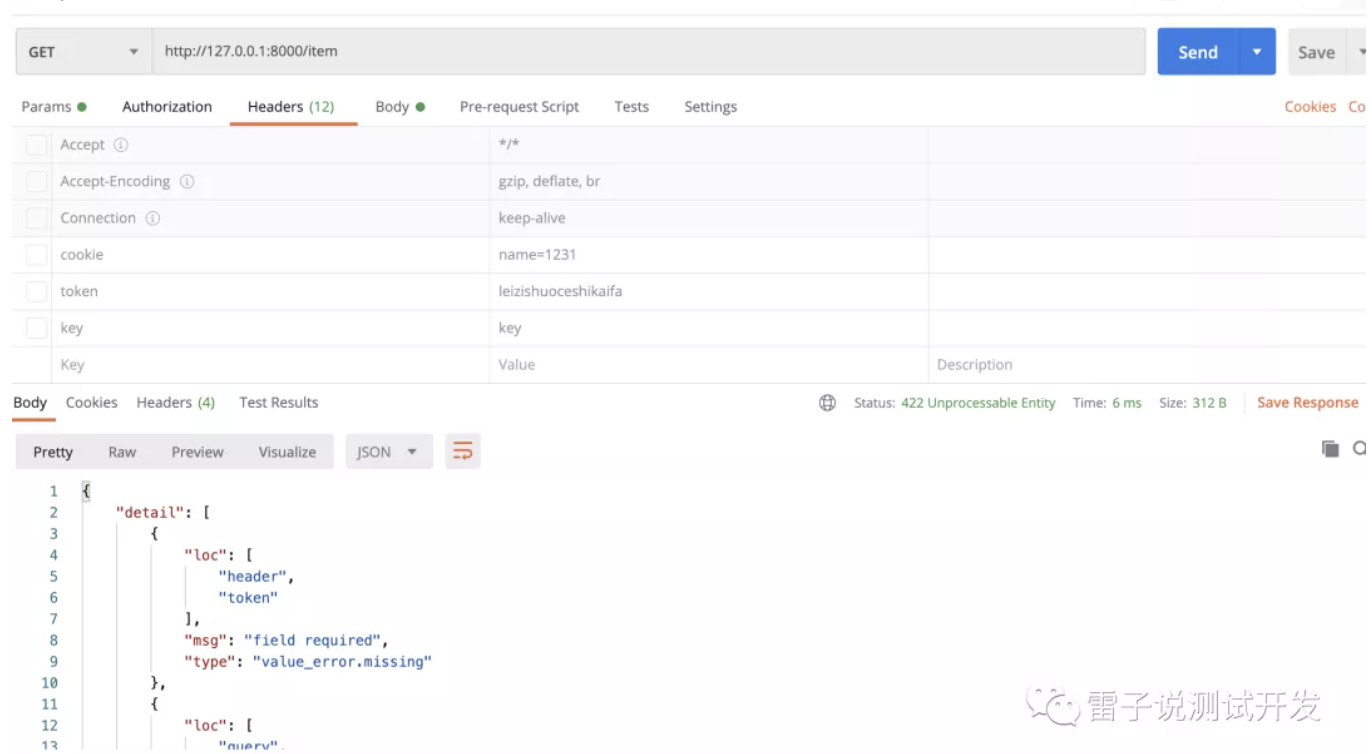Click the Accept-Encoding info icon

point(187,182)
